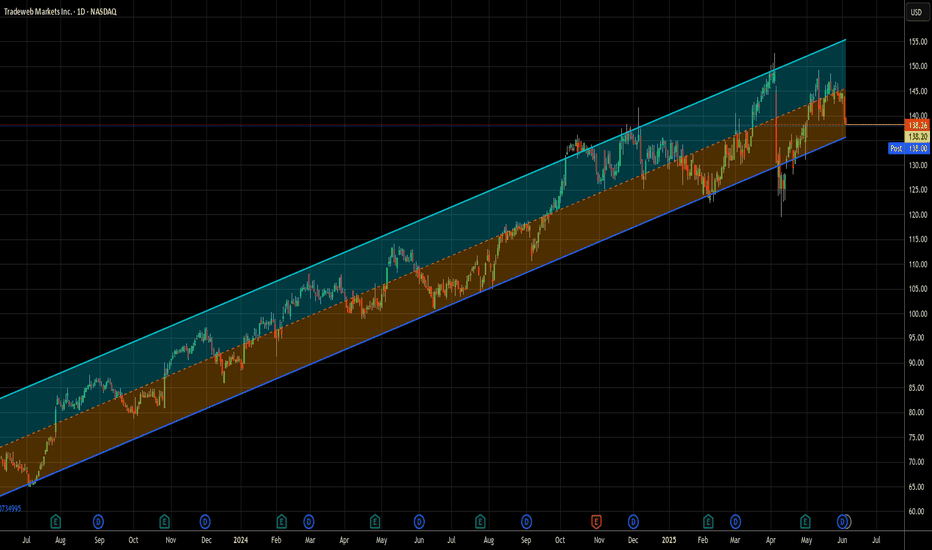Open the dividend marker near Jun 2024

coord(419,522)
